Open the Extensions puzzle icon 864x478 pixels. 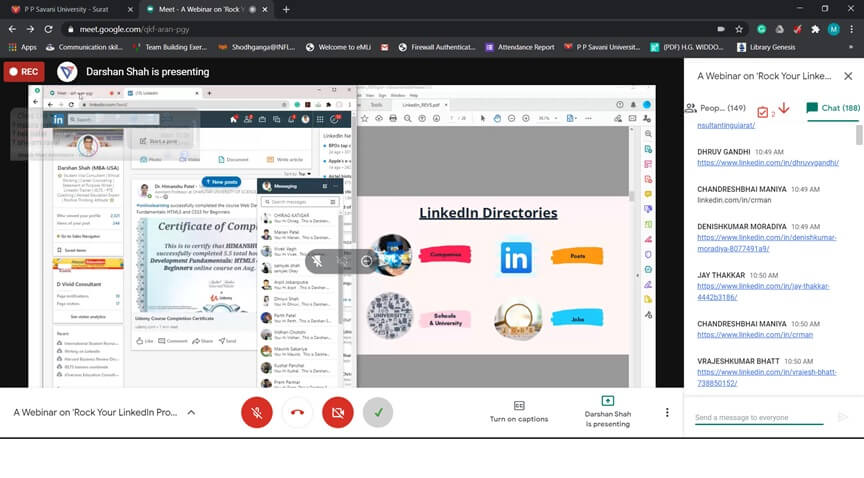point(816,29)
